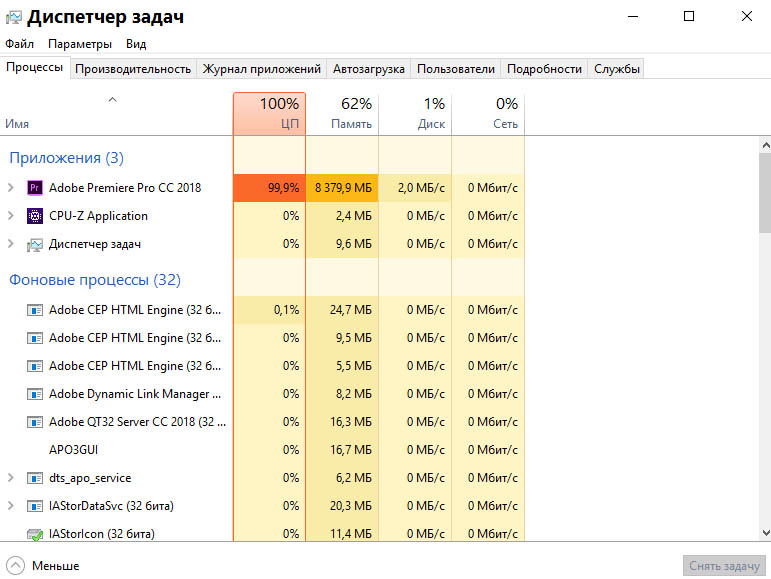Select the Фоновые процессы (32) group header

point(95,280)
